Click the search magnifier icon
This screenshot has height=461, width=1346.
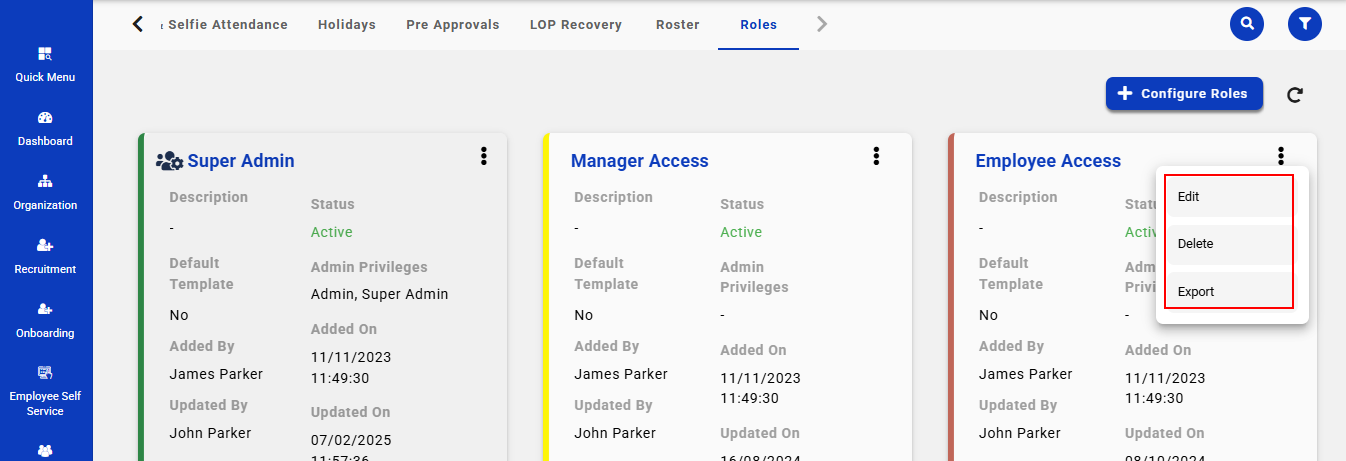coord(1246,23)
